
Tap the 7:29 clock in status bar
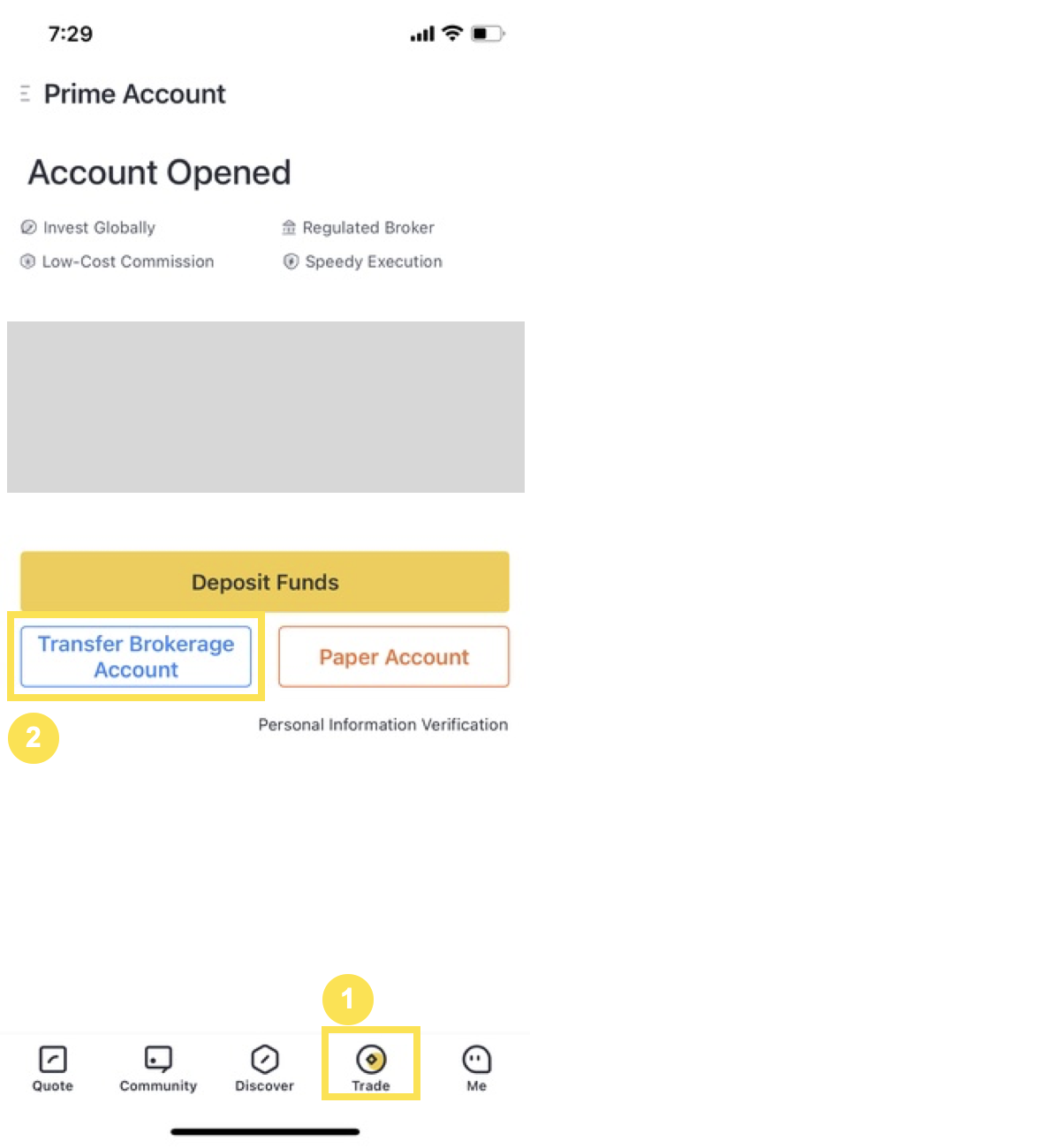(x=71, y=34)
